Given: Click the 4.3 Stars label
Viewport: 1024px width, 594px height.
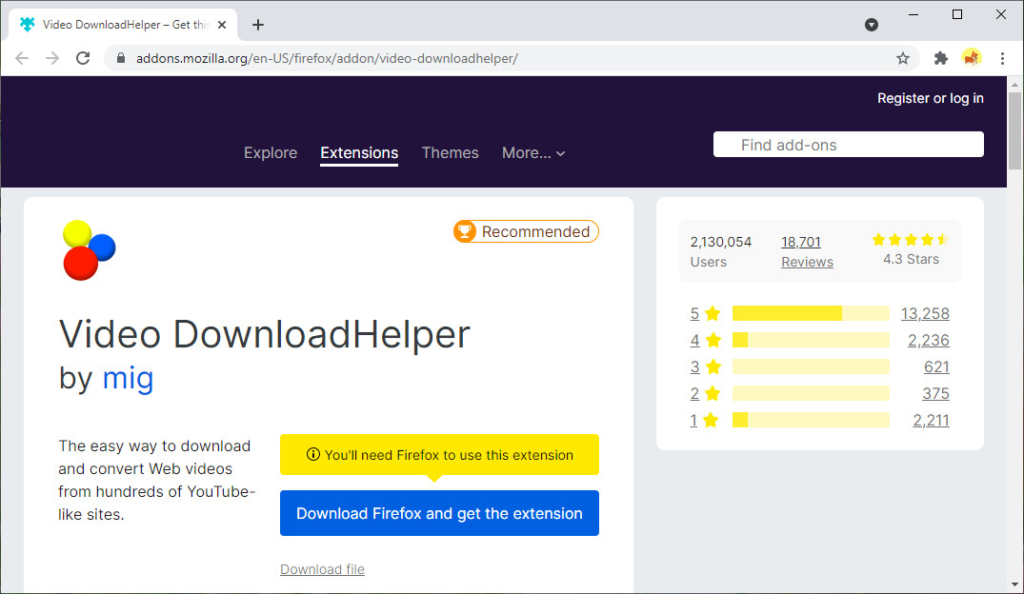Looking at the screenshot, I should tap(911, 259).
